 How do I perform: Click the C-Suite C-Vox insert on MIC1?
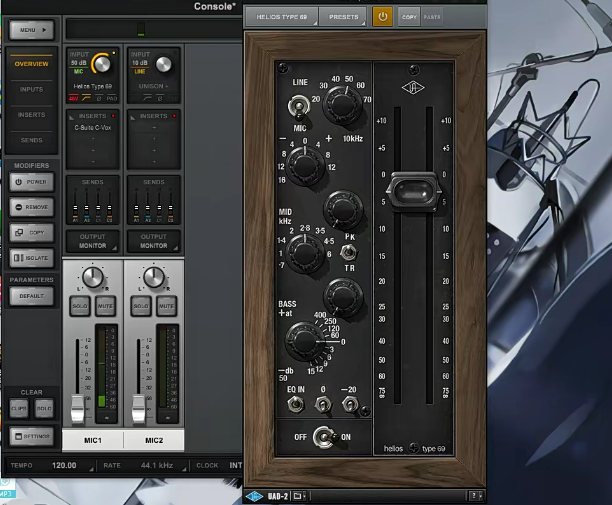93,128
